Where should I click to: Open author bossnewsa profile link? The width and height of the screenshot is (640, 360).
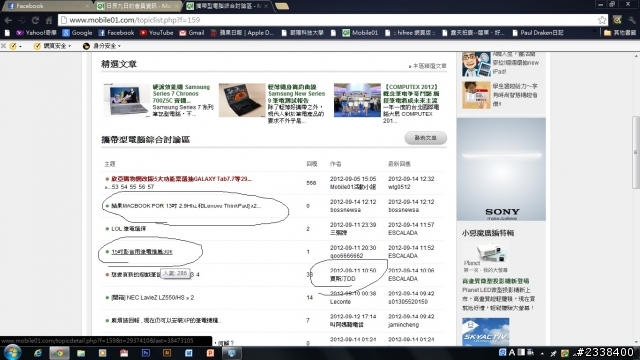pos(345,210)
